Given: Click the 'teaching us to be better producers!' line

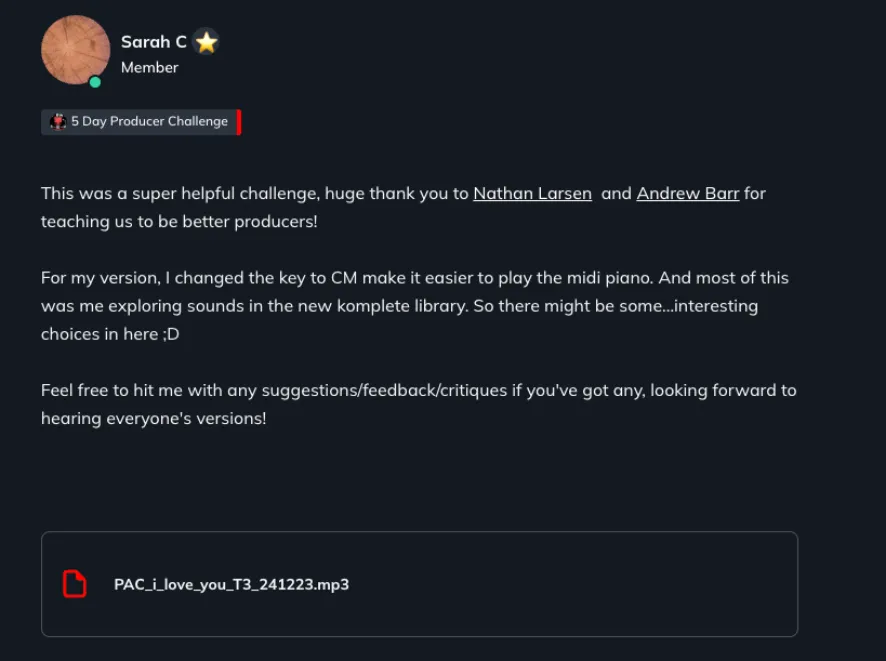Looking at the screenshot, I should click(x=179, y=221).
